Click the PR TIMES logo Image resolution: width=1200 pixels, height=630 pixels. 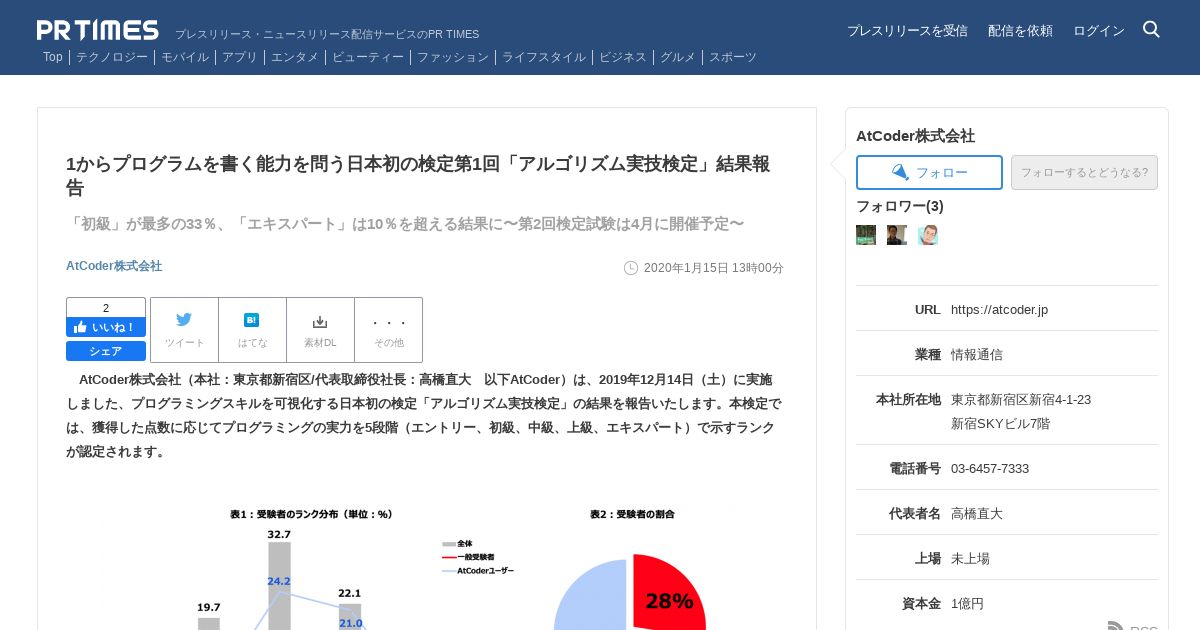pos(98,30)
